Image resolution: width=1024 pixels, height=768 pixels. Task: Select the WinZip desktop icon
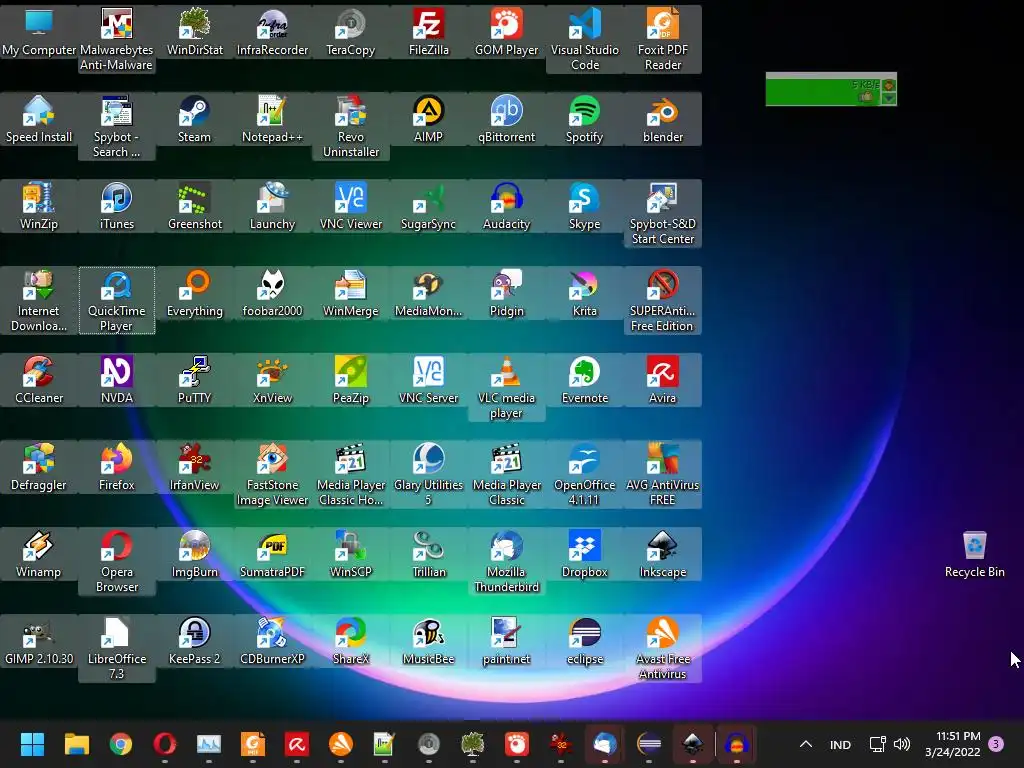pos(39,206)
